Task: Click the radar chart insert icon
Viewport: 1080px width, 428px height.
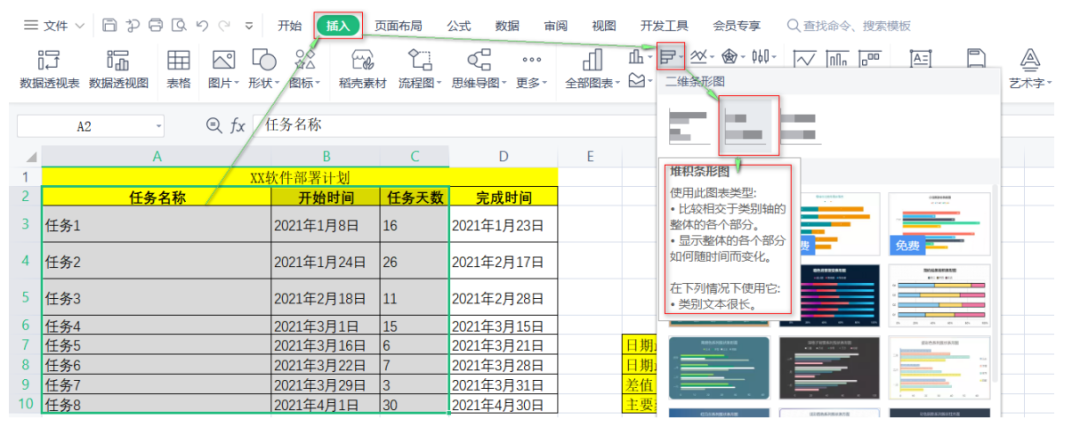Action: pos(730,57)
